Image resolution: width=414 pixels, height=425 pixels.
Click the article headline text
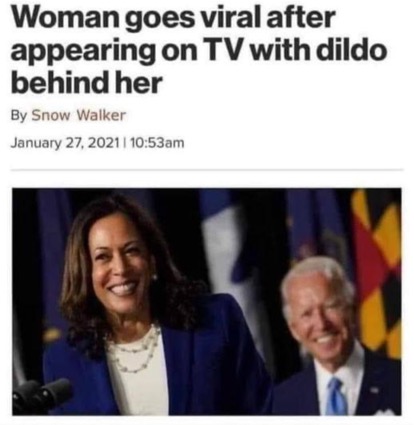199,50
